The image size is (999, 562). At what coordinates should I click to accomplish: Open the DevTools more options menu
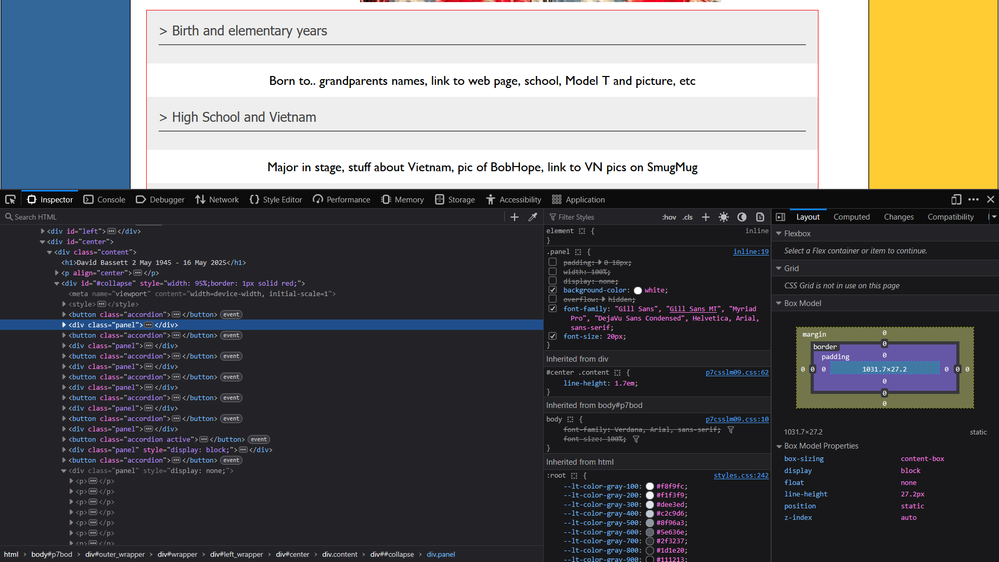point(973,200)
